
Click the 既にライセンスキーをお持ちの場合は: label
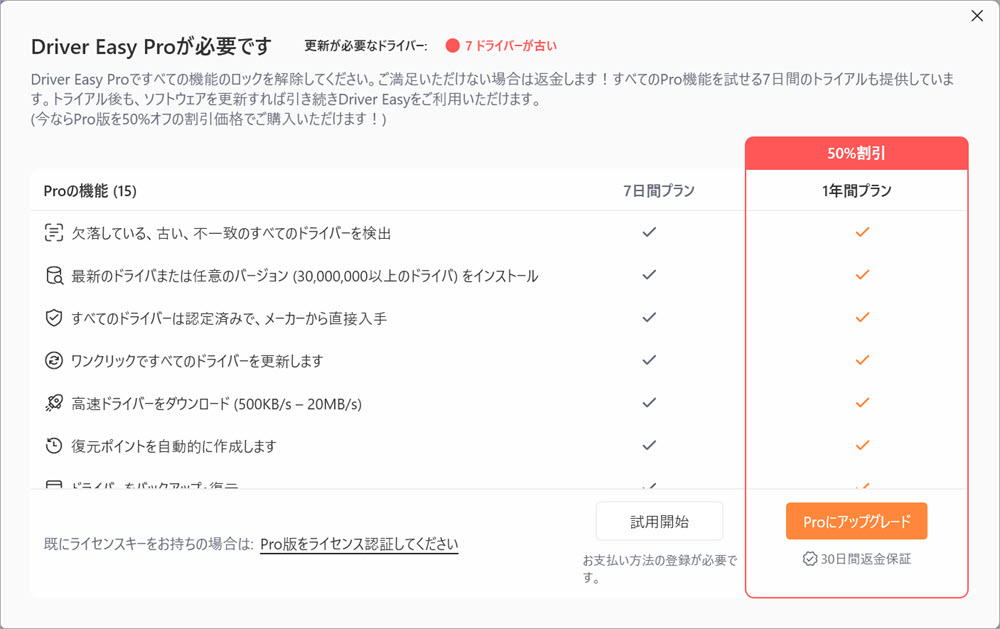[149, 544]
